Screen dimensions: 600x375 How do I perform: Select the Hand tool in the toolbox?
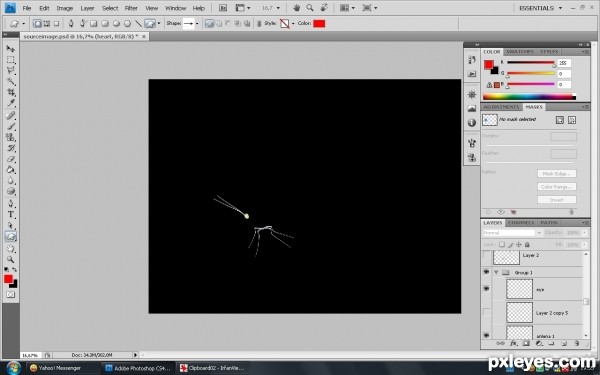click(11, 249)
